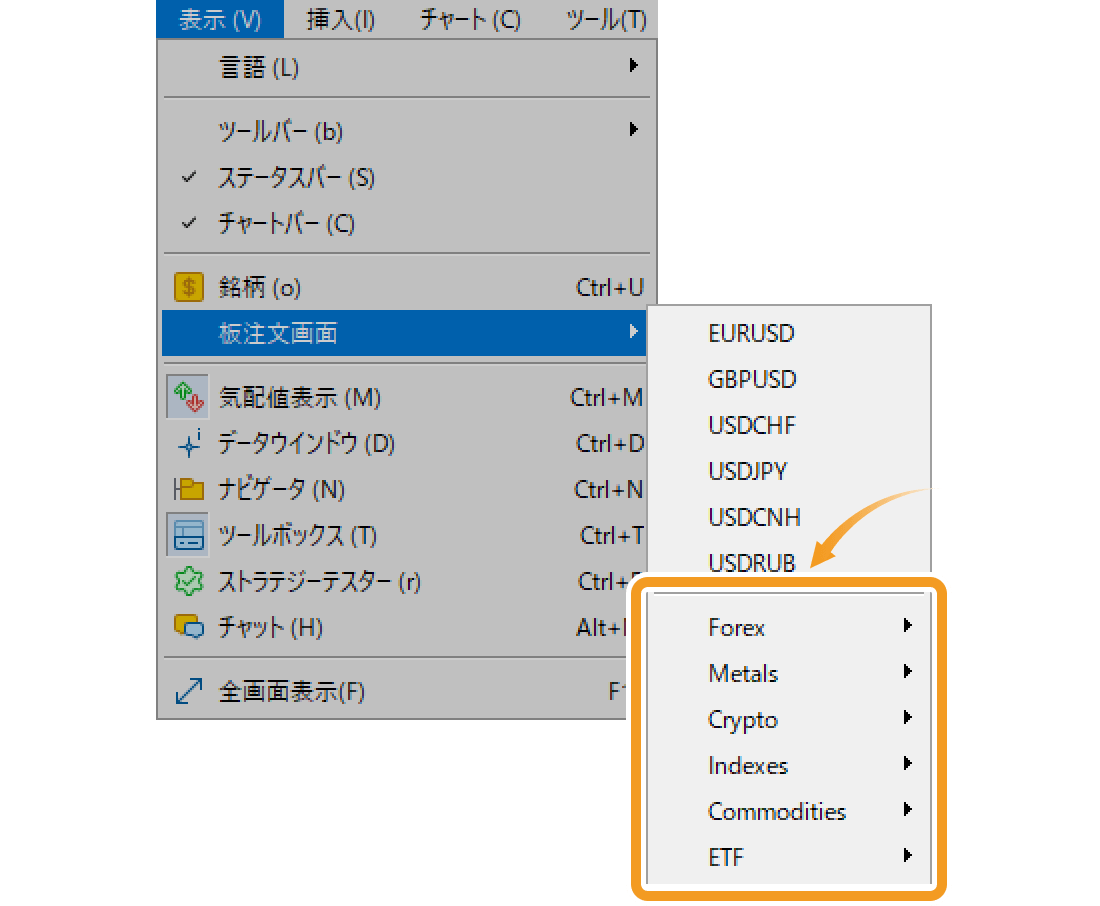Choose ツールボックス (T) entry

(x=406, y=535)
